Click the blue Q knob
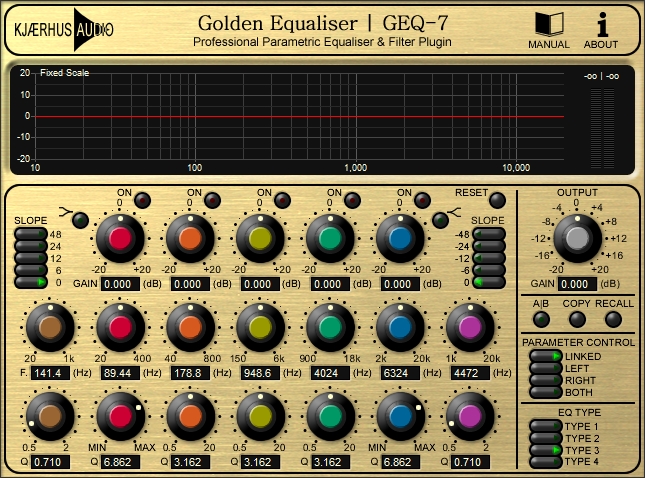Viewport: 645px width, 478px height. tap(400, 416)
